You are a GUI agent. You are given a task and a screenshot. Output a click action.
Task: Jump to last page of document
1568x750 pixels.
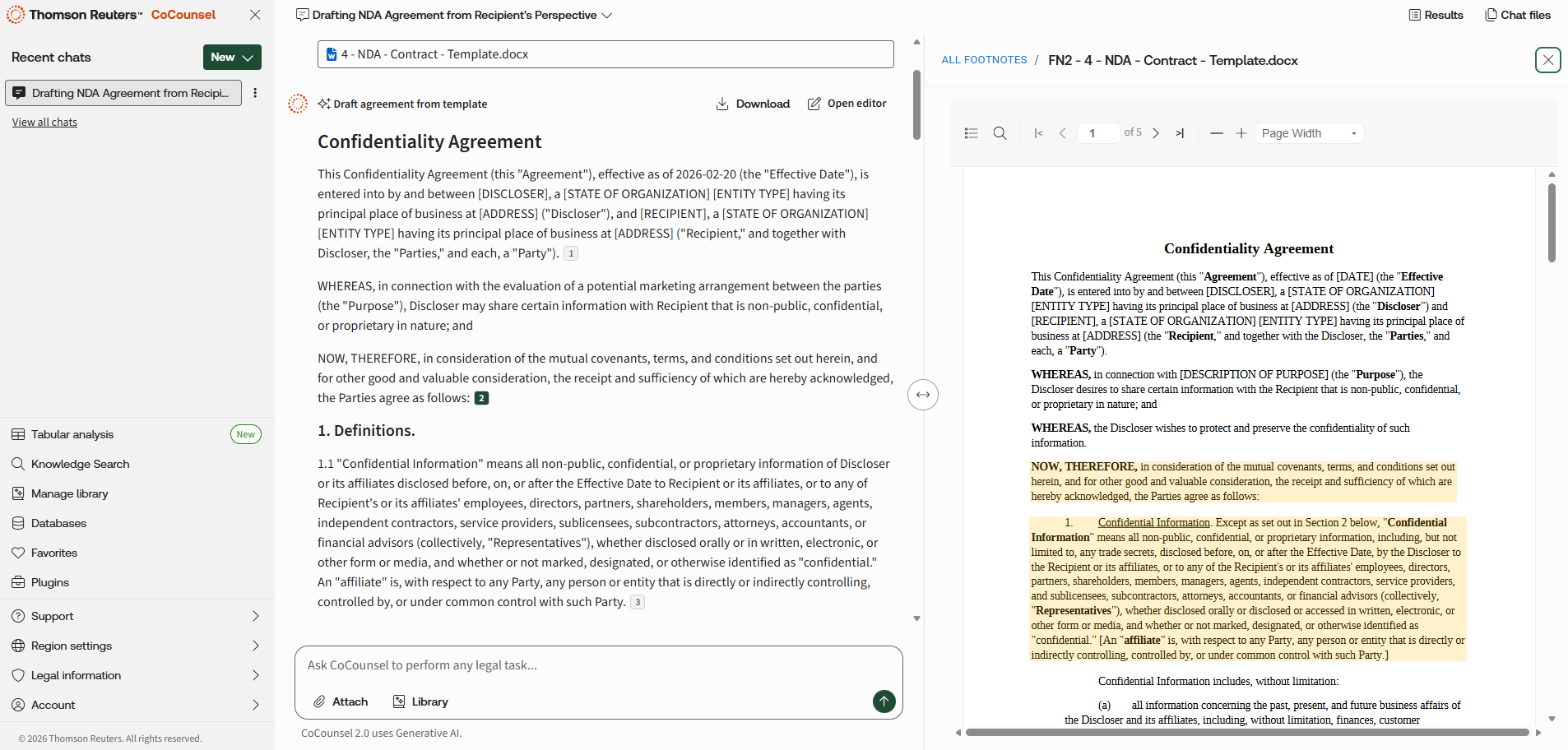[1180, 133]
